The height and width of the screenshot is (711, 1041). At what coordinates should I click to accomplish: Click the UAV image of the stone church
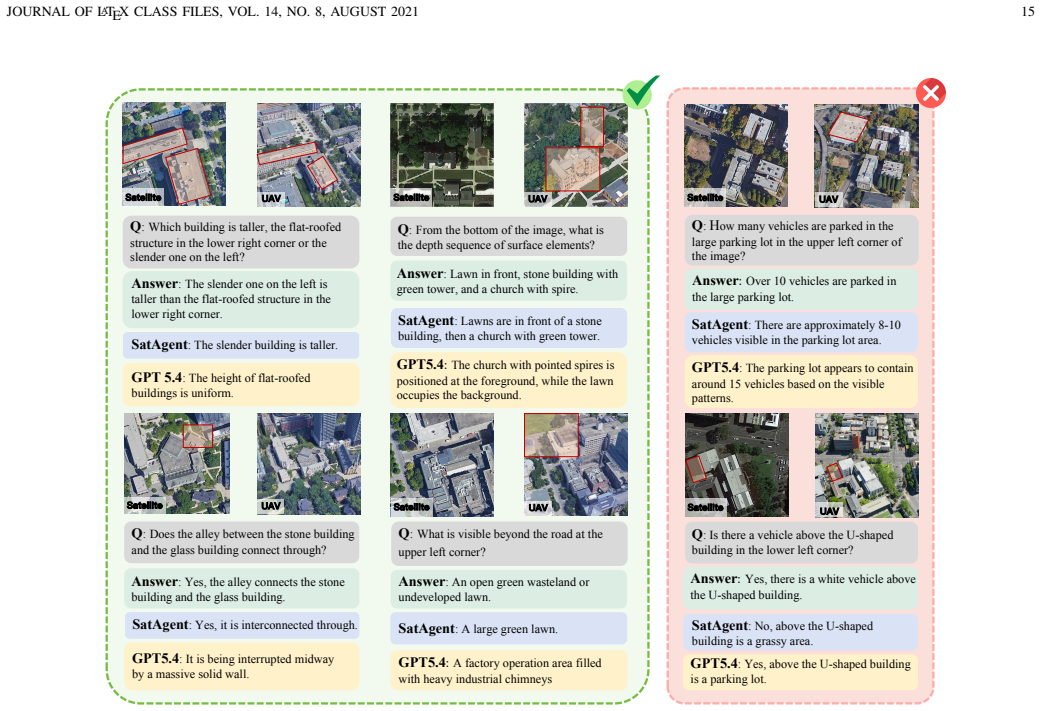click(x=576, y=155)
